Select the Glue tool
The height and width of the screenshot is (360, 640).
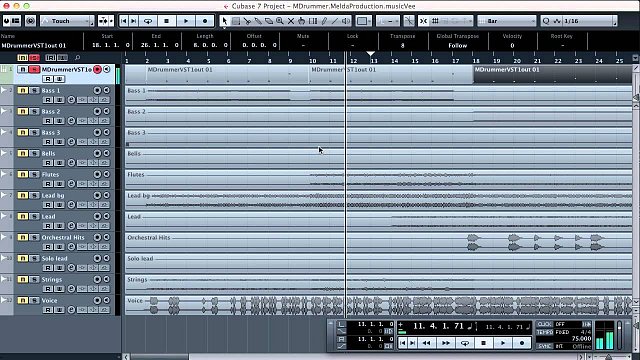[258, 21]
